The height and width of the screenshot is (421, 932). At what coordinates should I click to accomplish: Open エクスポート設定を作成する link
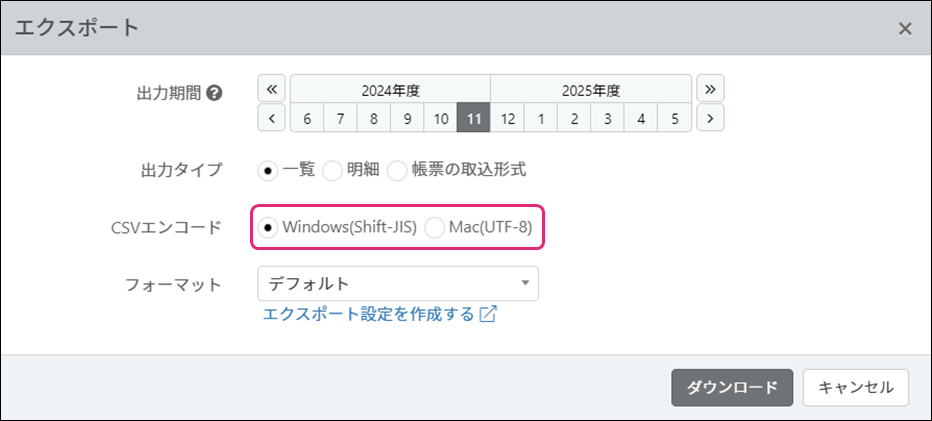pos(368,314)
